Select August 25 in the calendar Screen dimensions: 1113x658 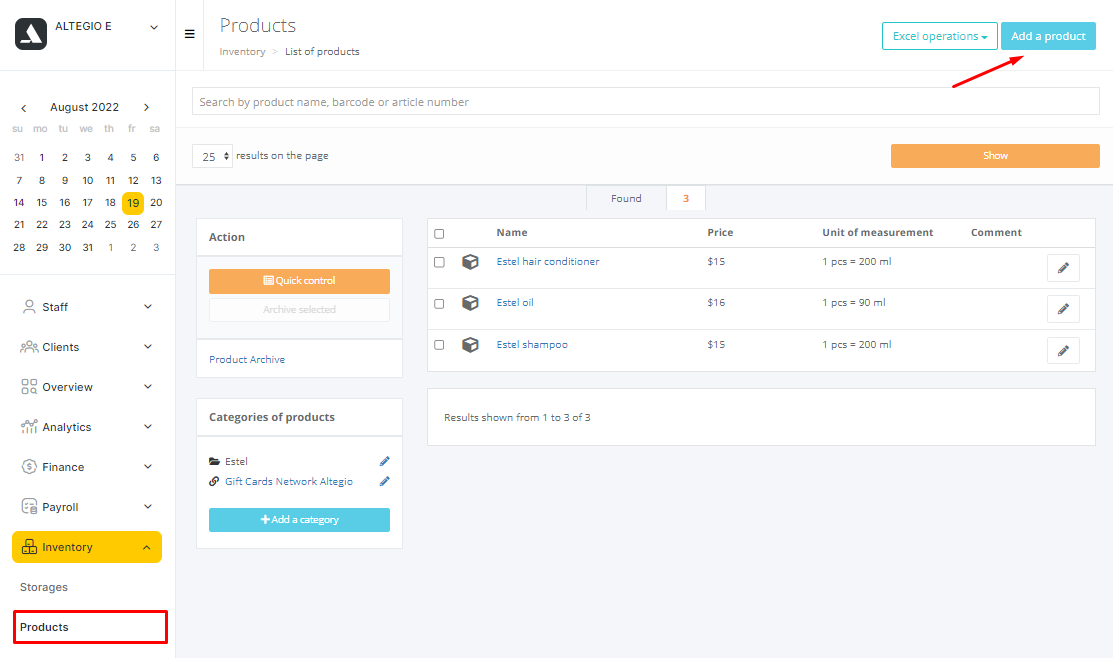110,225
